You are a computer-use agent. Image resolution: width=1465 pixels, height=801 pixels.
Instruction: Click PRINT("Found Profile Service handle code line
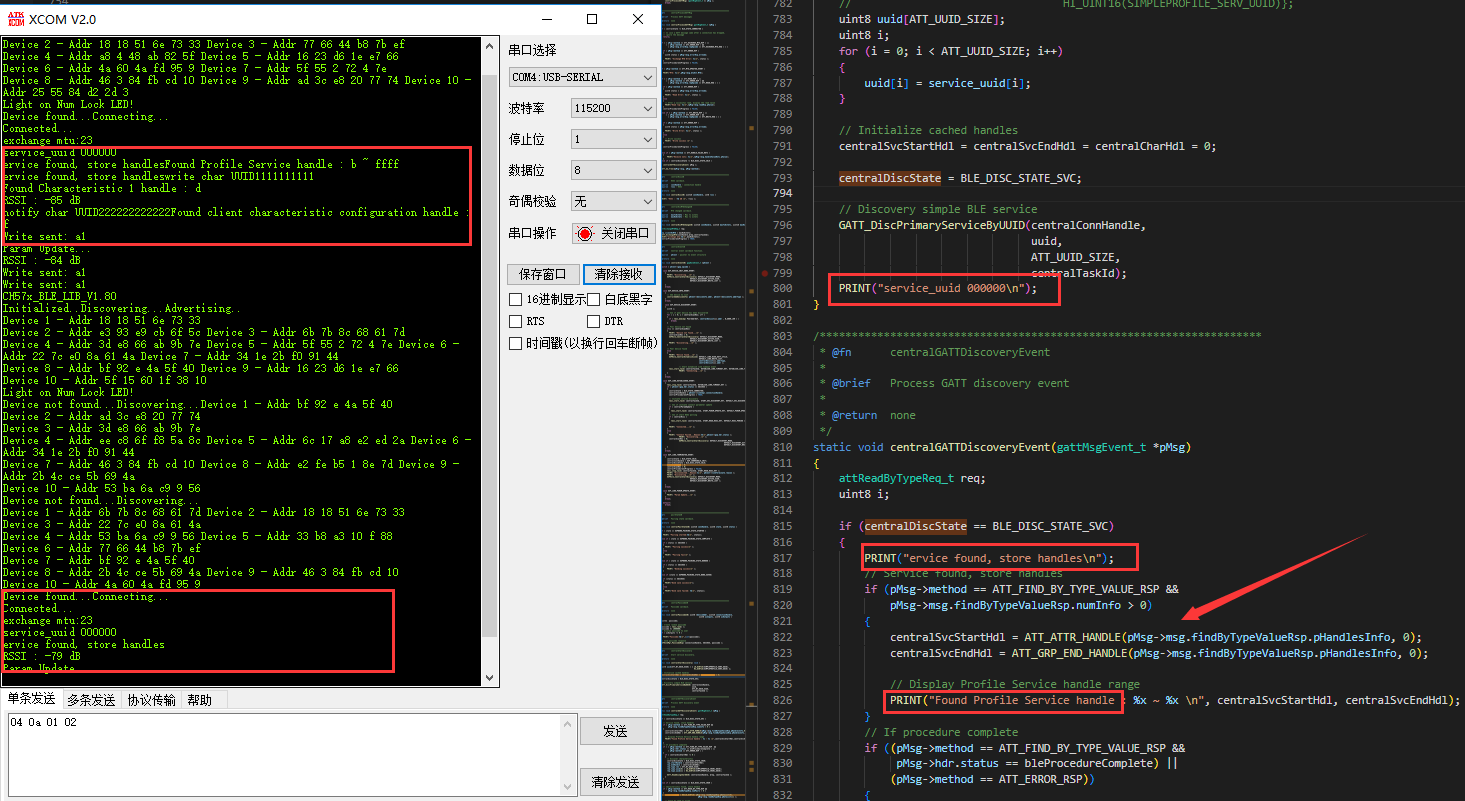pos(1175,700)
